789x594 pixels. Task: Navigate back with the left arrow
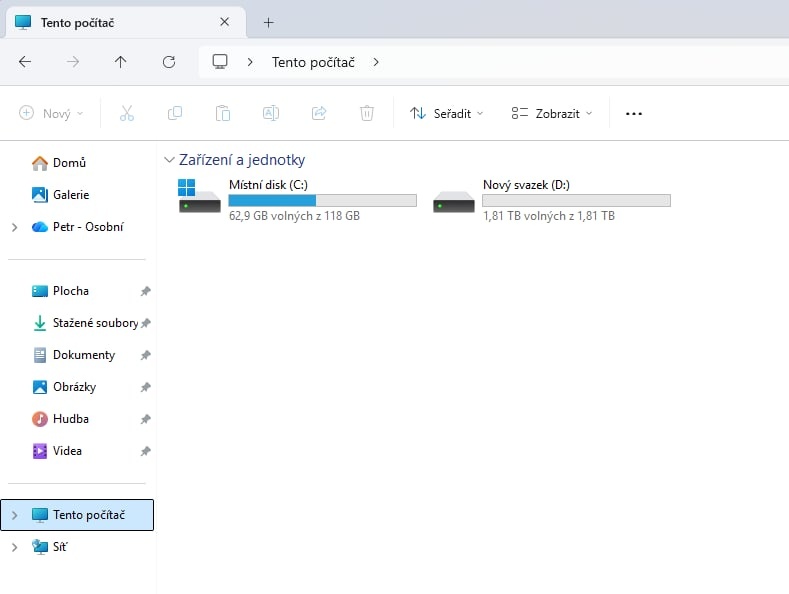[x=25, y=62]
